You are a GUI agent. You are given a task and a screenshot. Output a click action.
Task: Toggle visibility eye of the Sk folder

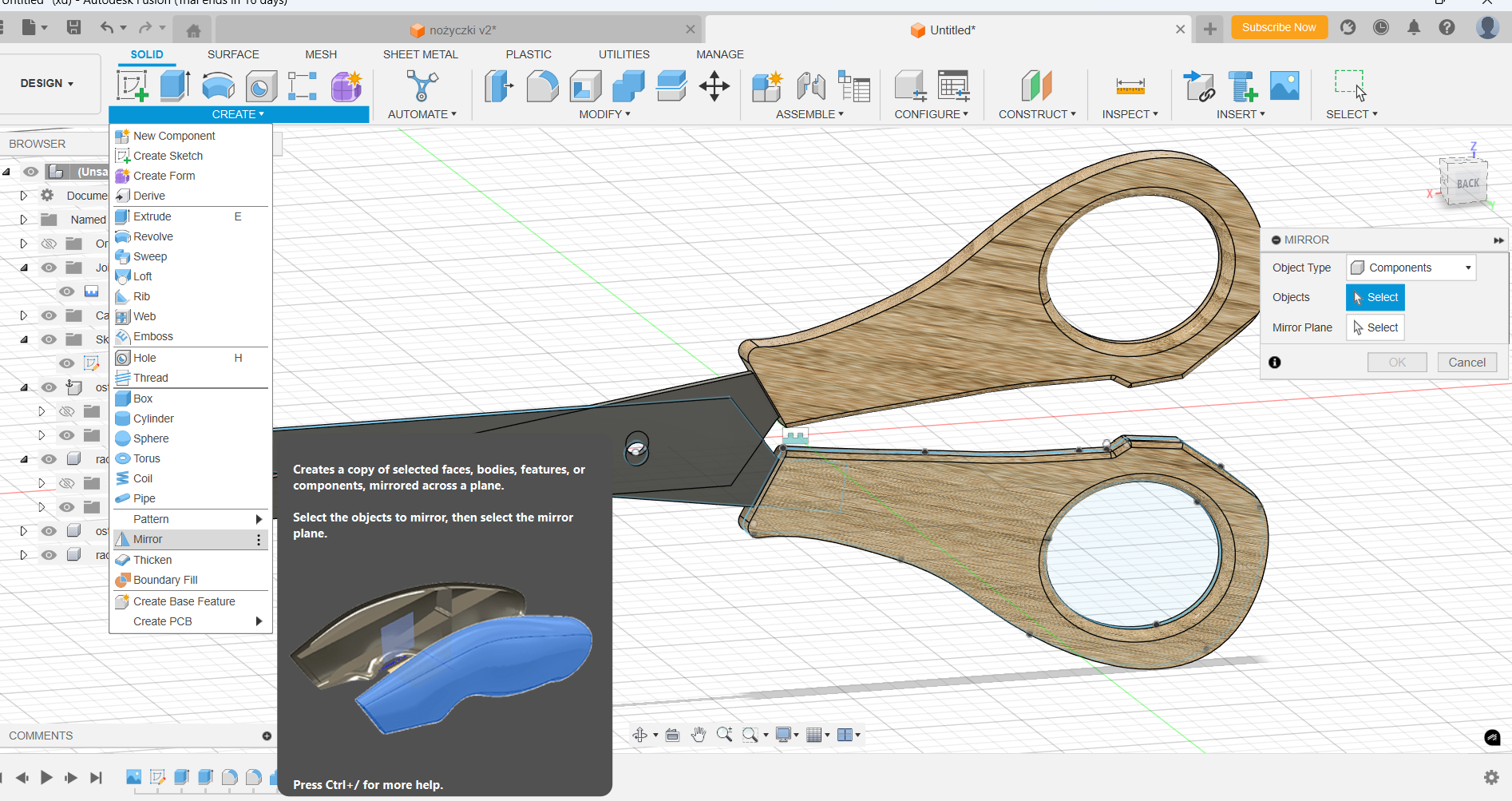(49, 339)
